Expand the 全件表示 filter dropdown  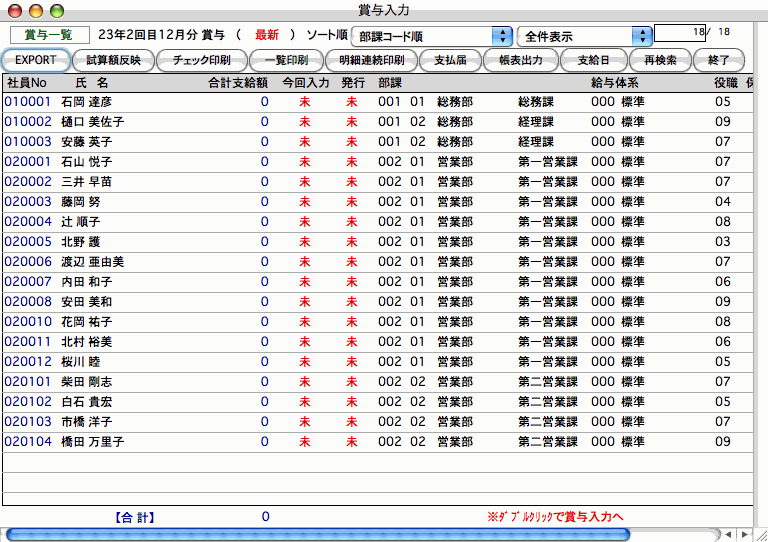coord(585,36)
